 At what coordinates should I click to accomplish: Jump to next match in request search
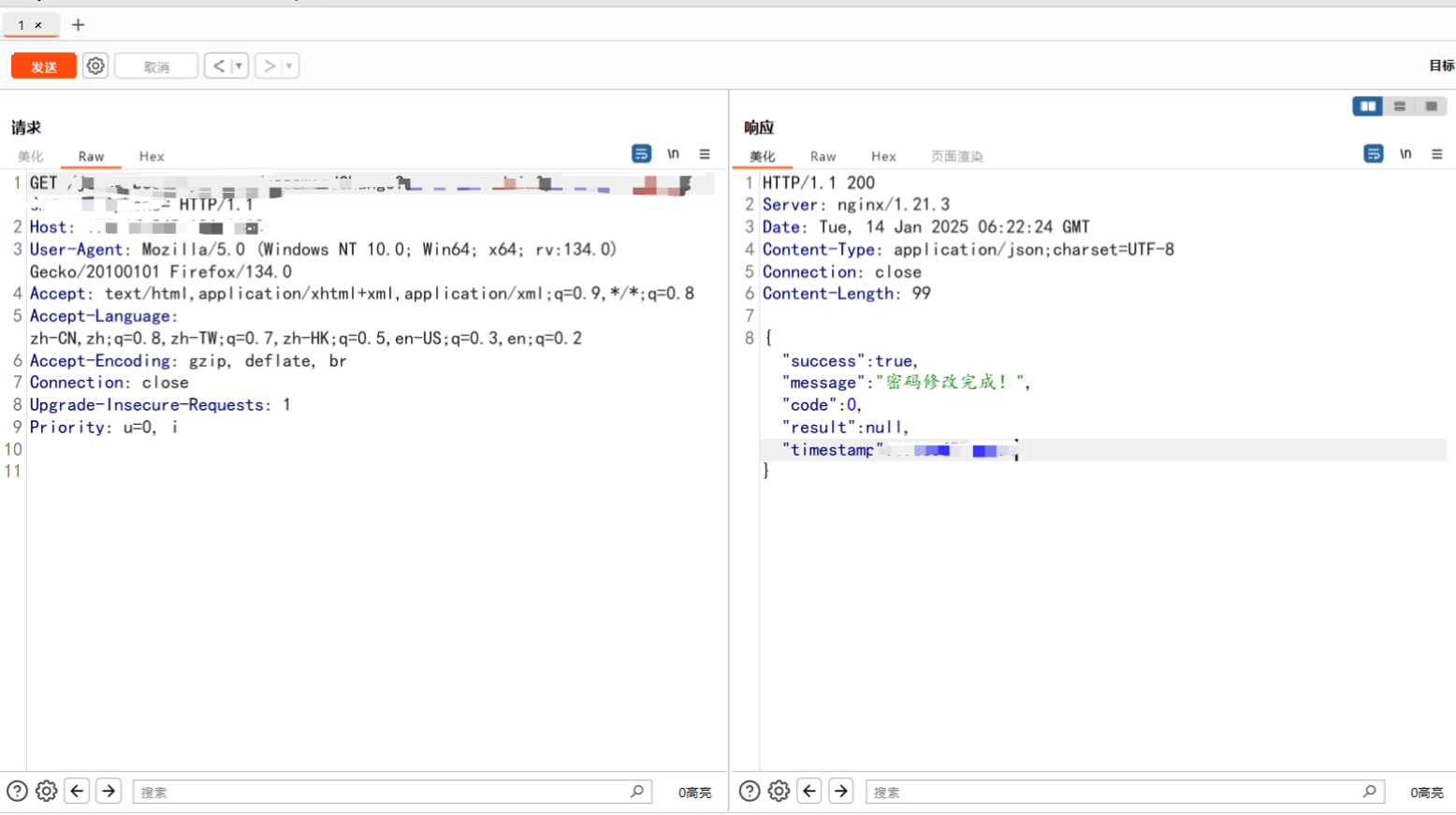pos(109,792)
